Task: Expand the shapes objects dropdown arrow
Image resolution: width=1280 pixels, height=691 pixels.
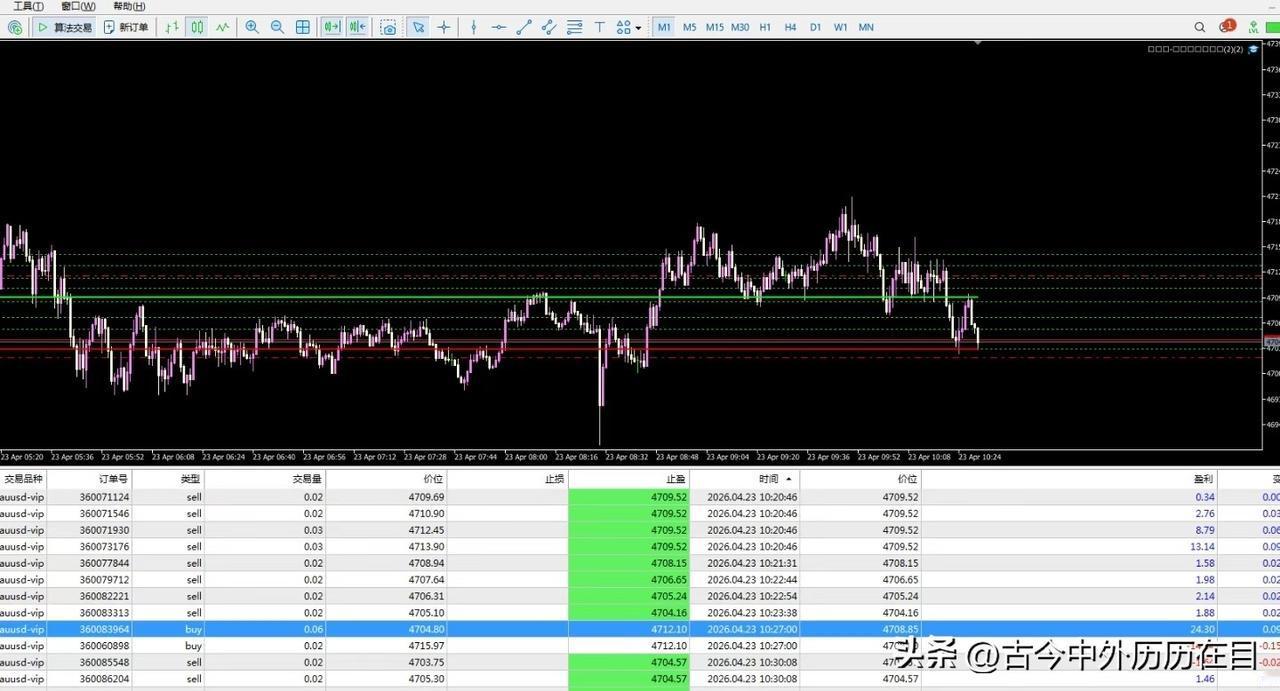Action: pyautogui.click(x=638, y=28)
